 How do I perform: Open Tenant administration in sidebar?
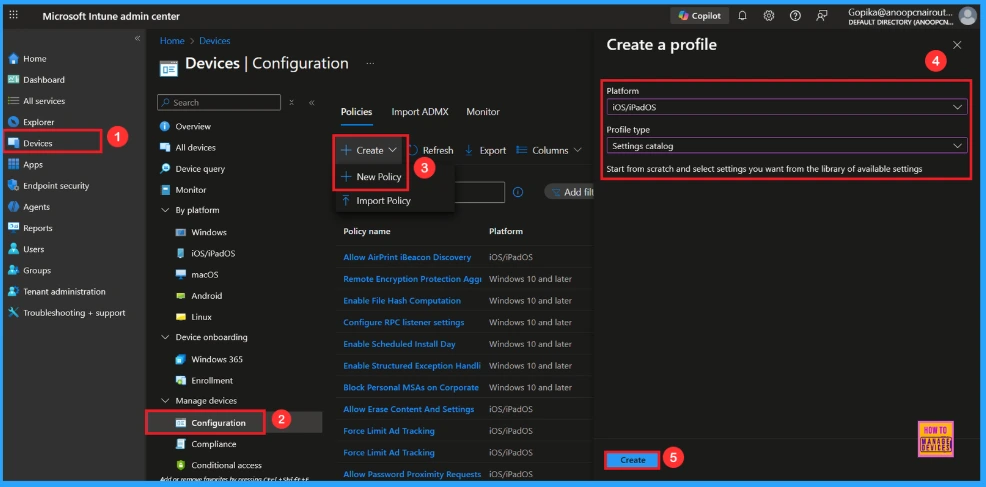click(x=64, y=292)
